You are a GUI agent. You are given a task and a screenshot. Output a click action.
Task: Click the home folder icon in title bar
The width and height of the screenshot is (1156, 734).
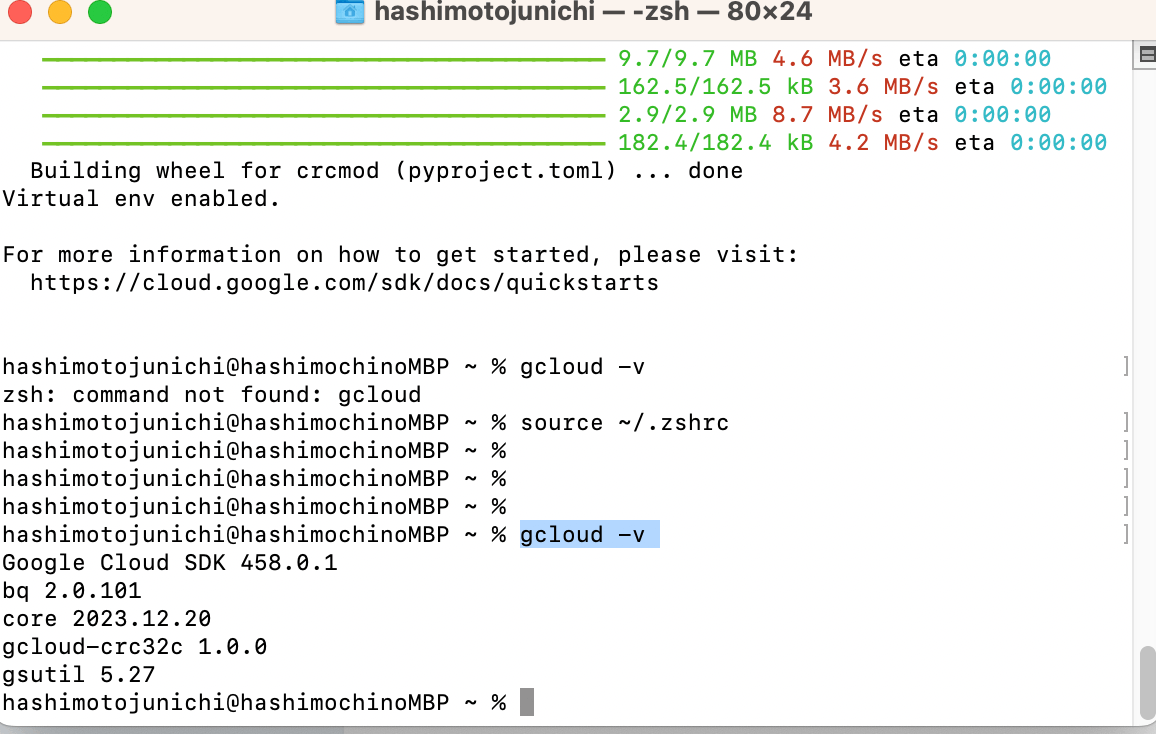(x=349, y=11)
